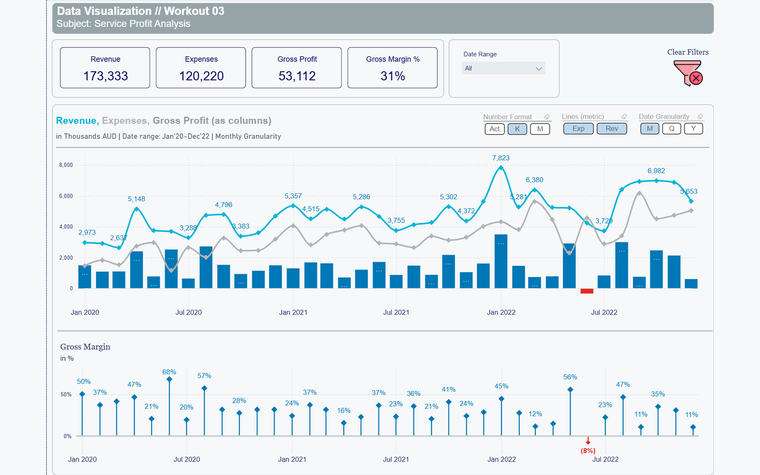
Task: Click Jul 2020 axis label in margin chart
Action: tap(187, 459)
